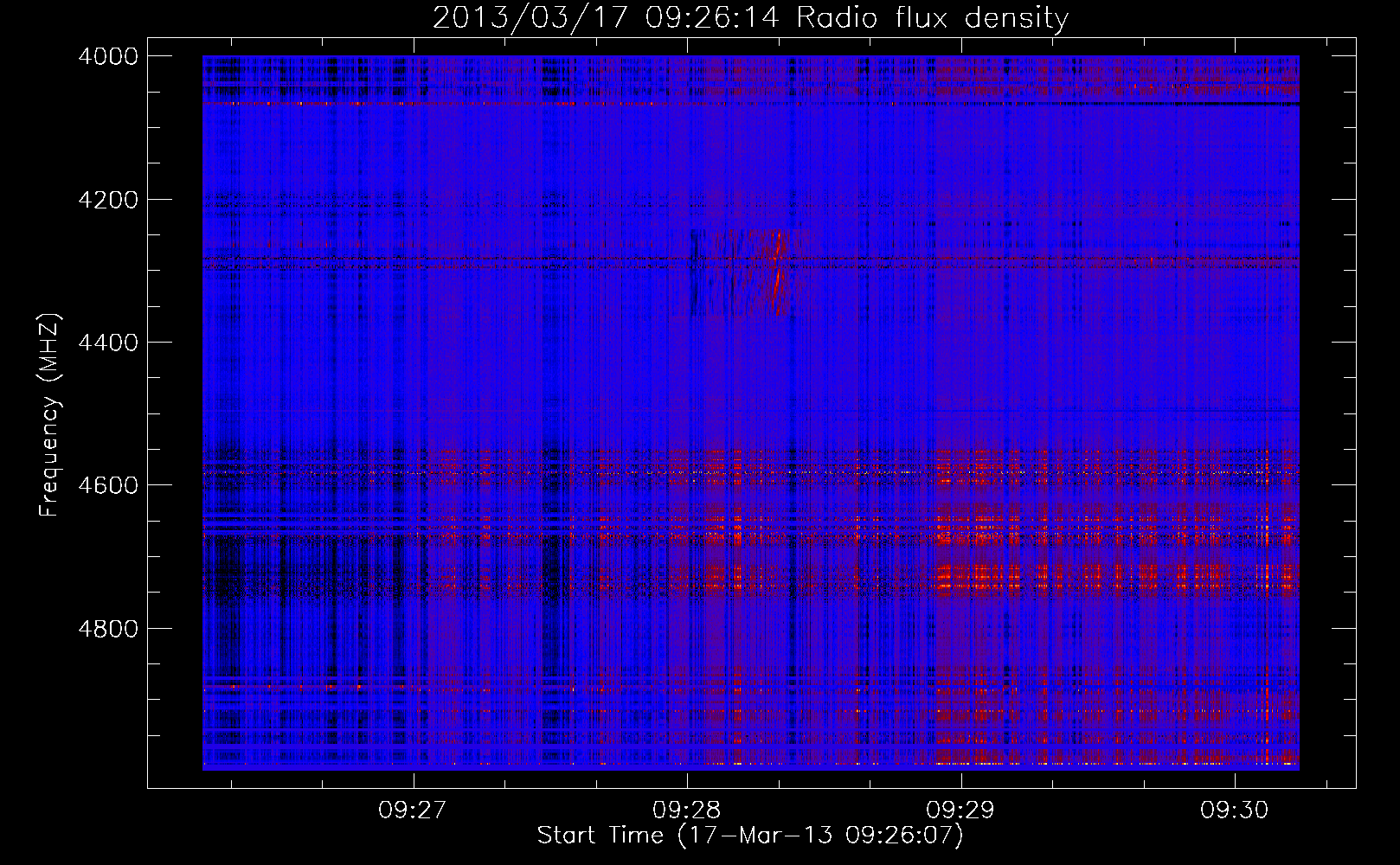Screen dimensions: 1400x865
Task: Click the 09:27 time tick label
Action: pyautogui.click(x=413, y=811)
